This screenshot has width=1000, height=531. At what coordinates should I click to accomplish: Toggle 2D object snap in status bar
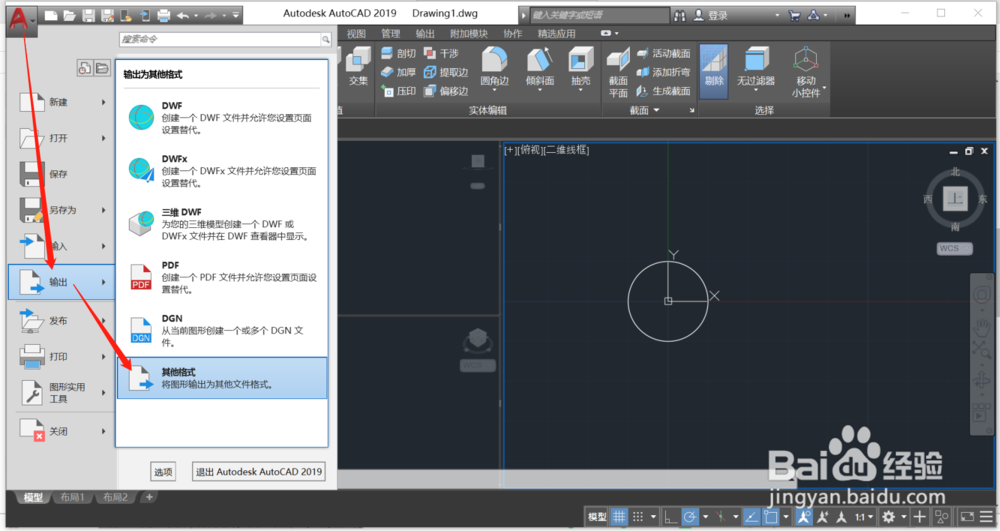pyautogui.click(x=770, y=517)
